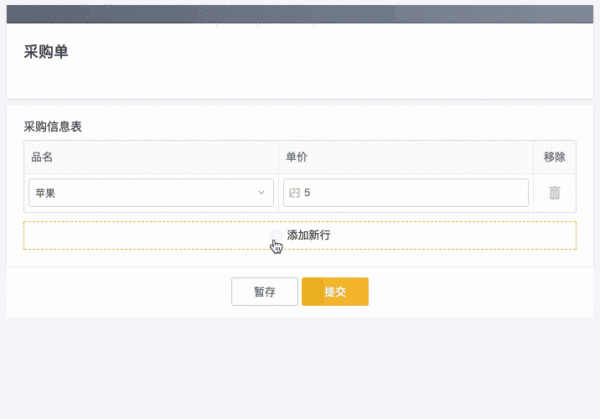
Task: Click the number icon in 单价 field
Action: [x=294, y=193]
